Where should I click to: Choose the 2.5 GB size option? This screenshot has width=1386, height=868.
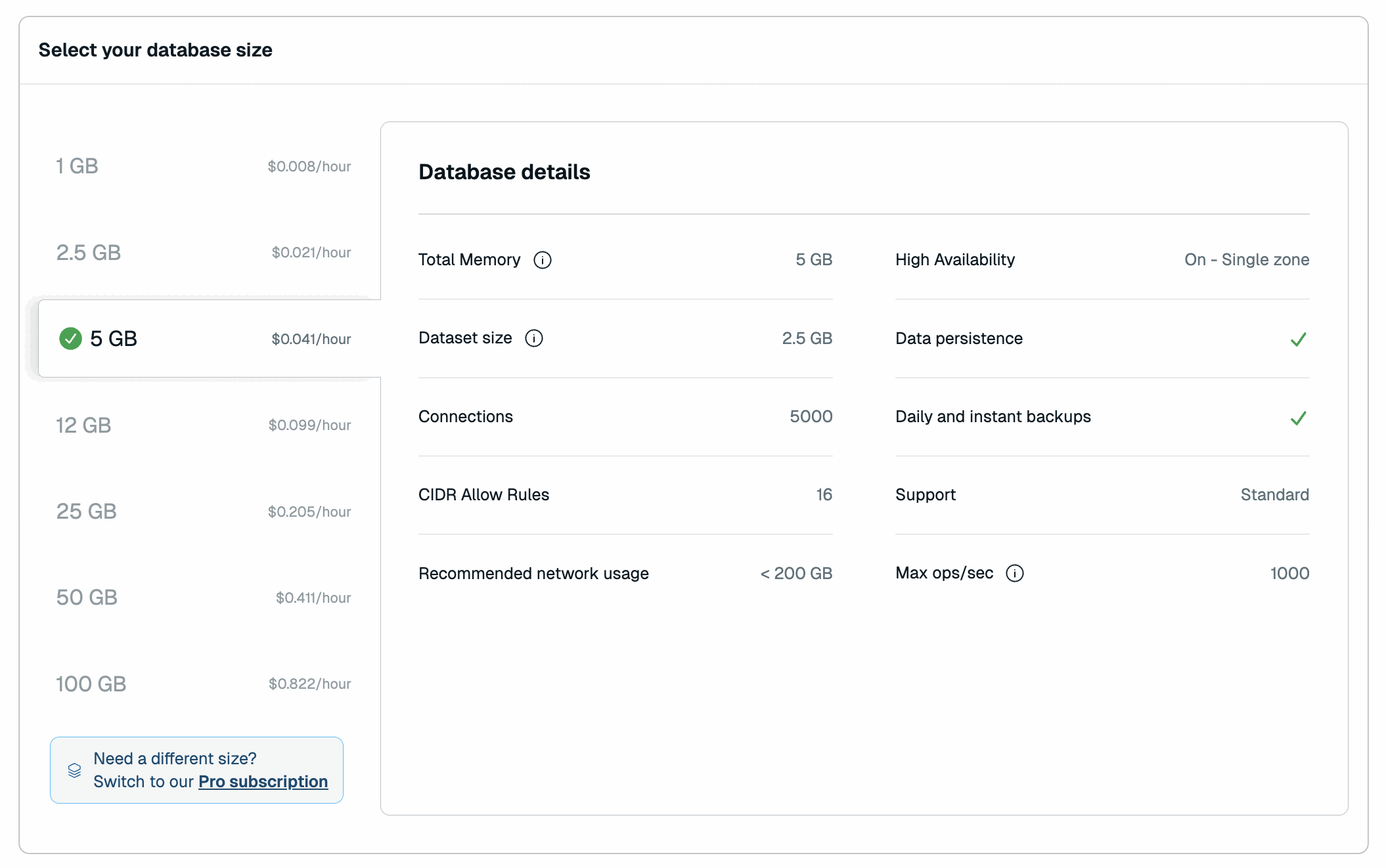tap(203, 253)
